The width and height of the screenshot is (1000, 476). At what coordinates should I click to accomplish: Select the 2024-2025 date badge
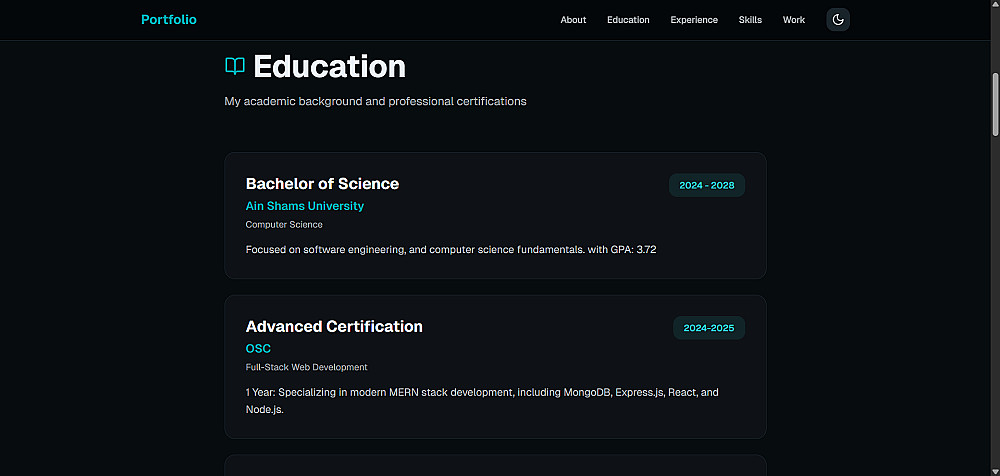click(709, 328)
